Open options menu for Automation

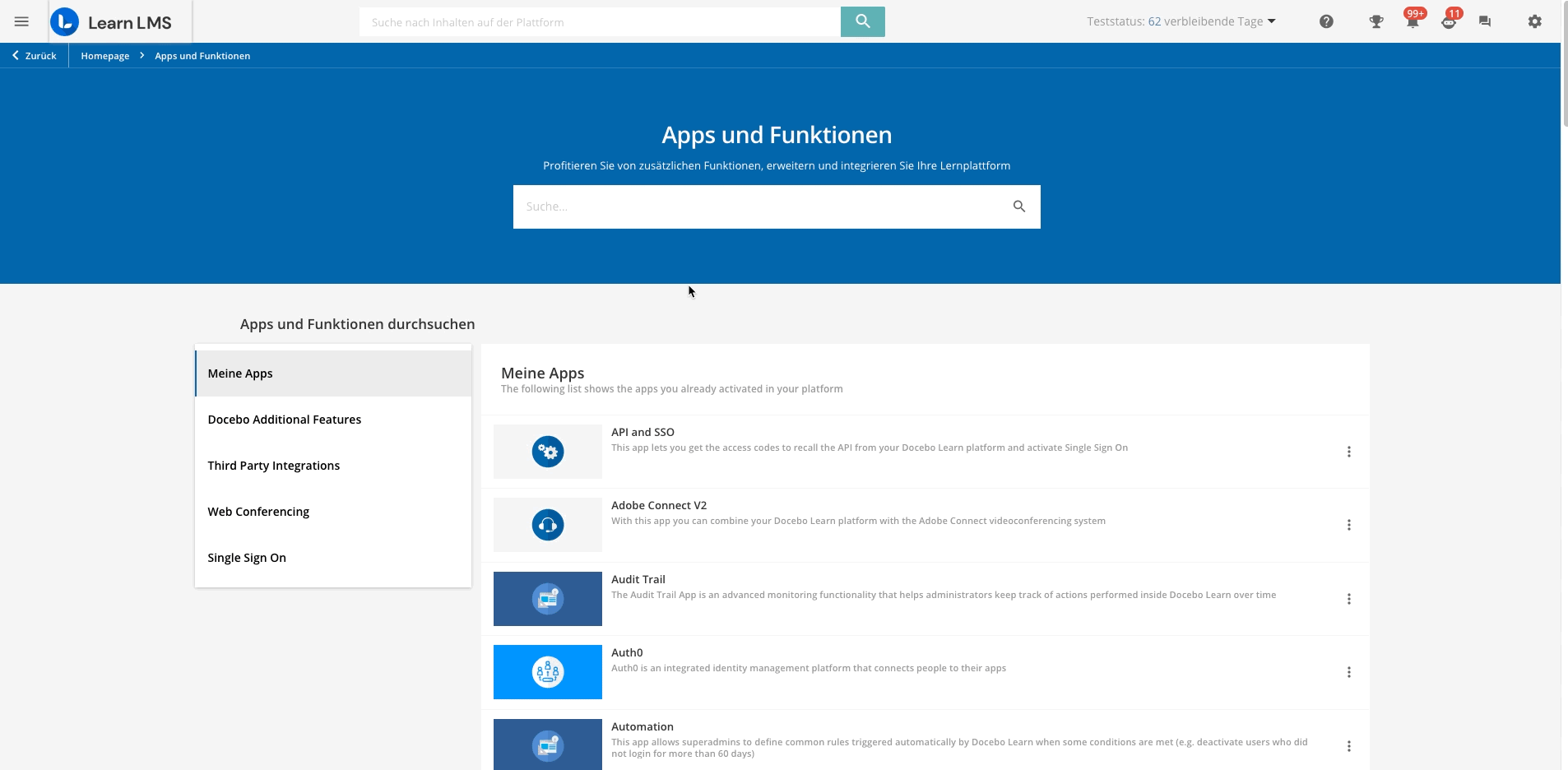[1348, 746]
